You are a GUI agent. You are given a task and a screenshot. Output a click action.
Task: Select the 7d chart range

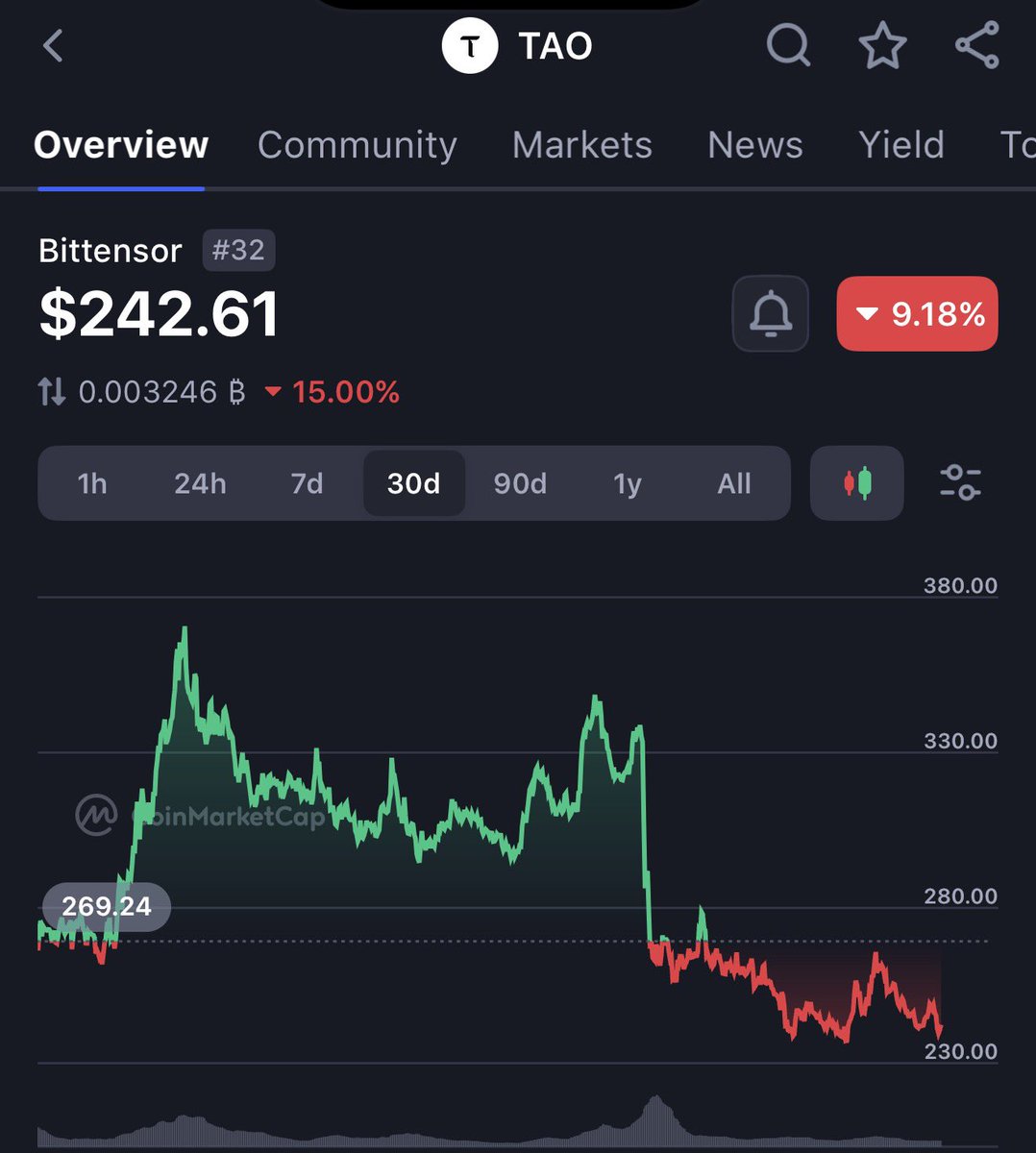308,483
